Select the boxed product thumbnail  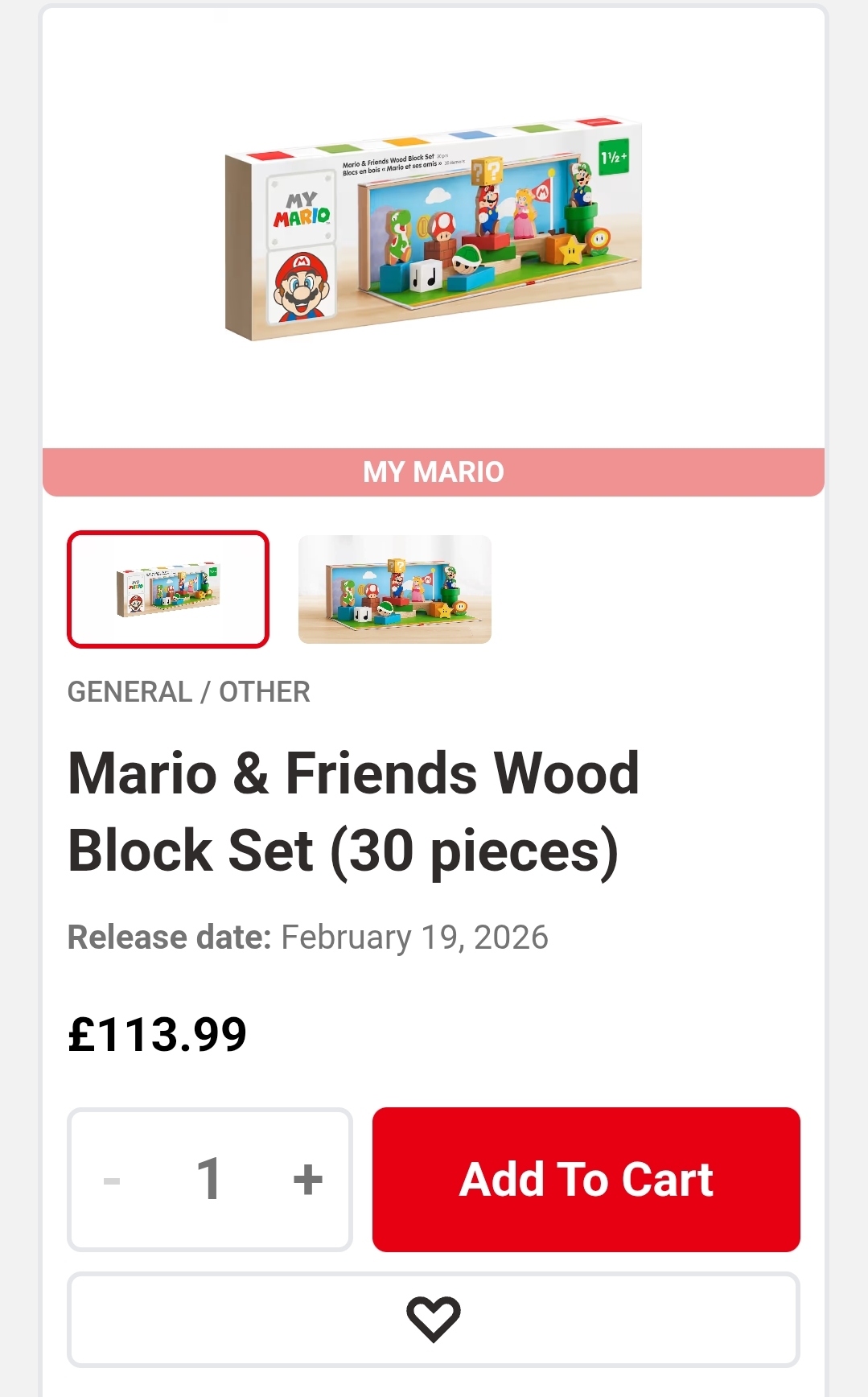click(168, 589)
